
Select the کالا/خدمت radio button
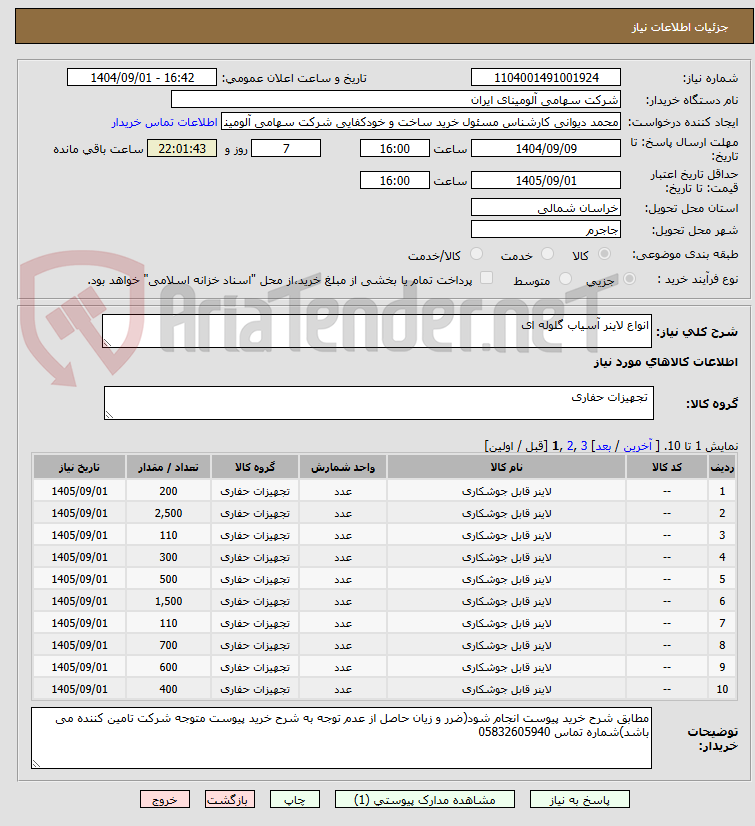(476, 254)
